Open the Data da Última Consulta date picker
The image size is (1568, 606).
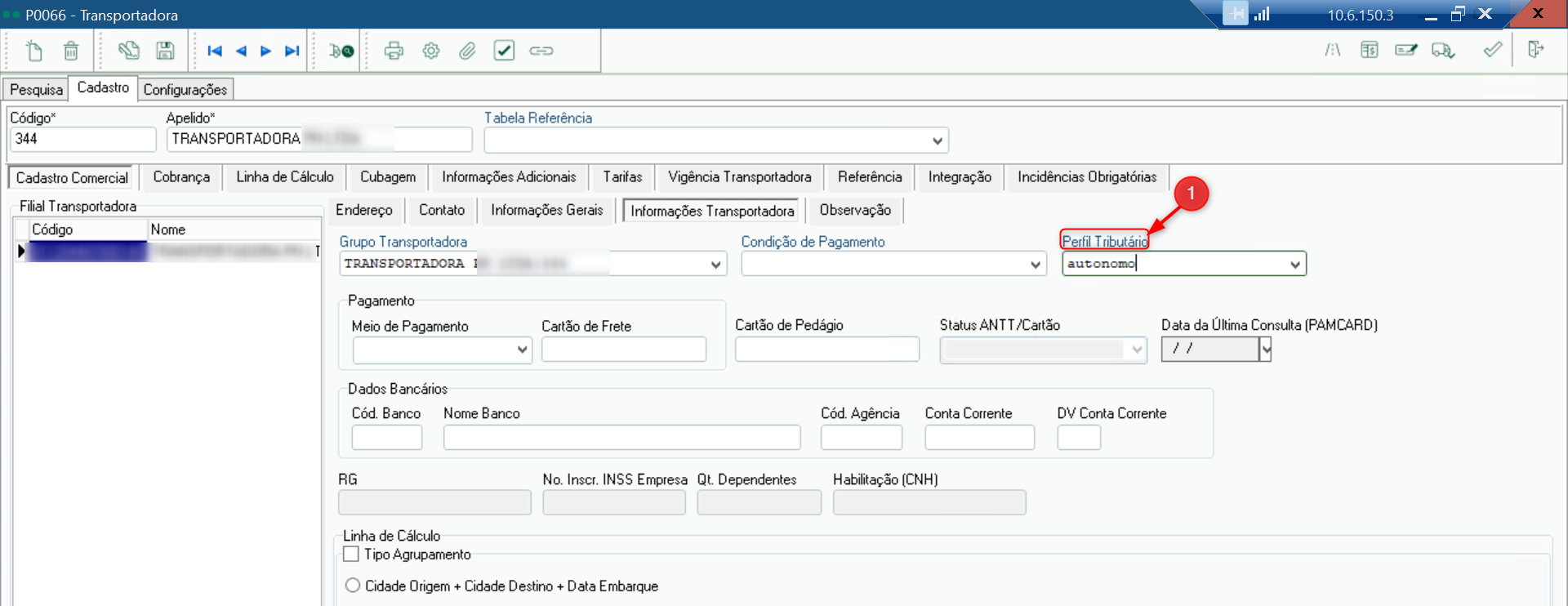point(1266,350)
